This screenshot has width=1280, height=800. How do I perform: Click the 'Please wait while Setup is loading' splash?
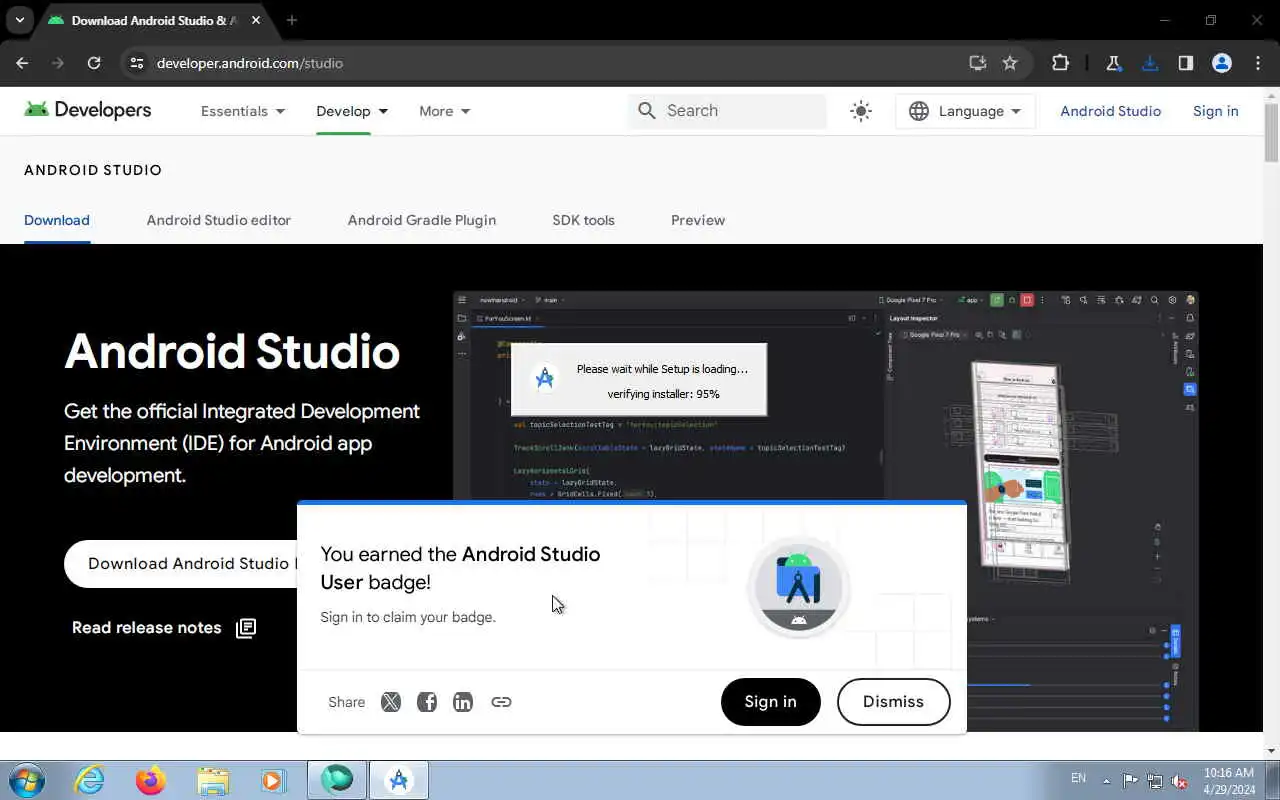tap(639, 380)
